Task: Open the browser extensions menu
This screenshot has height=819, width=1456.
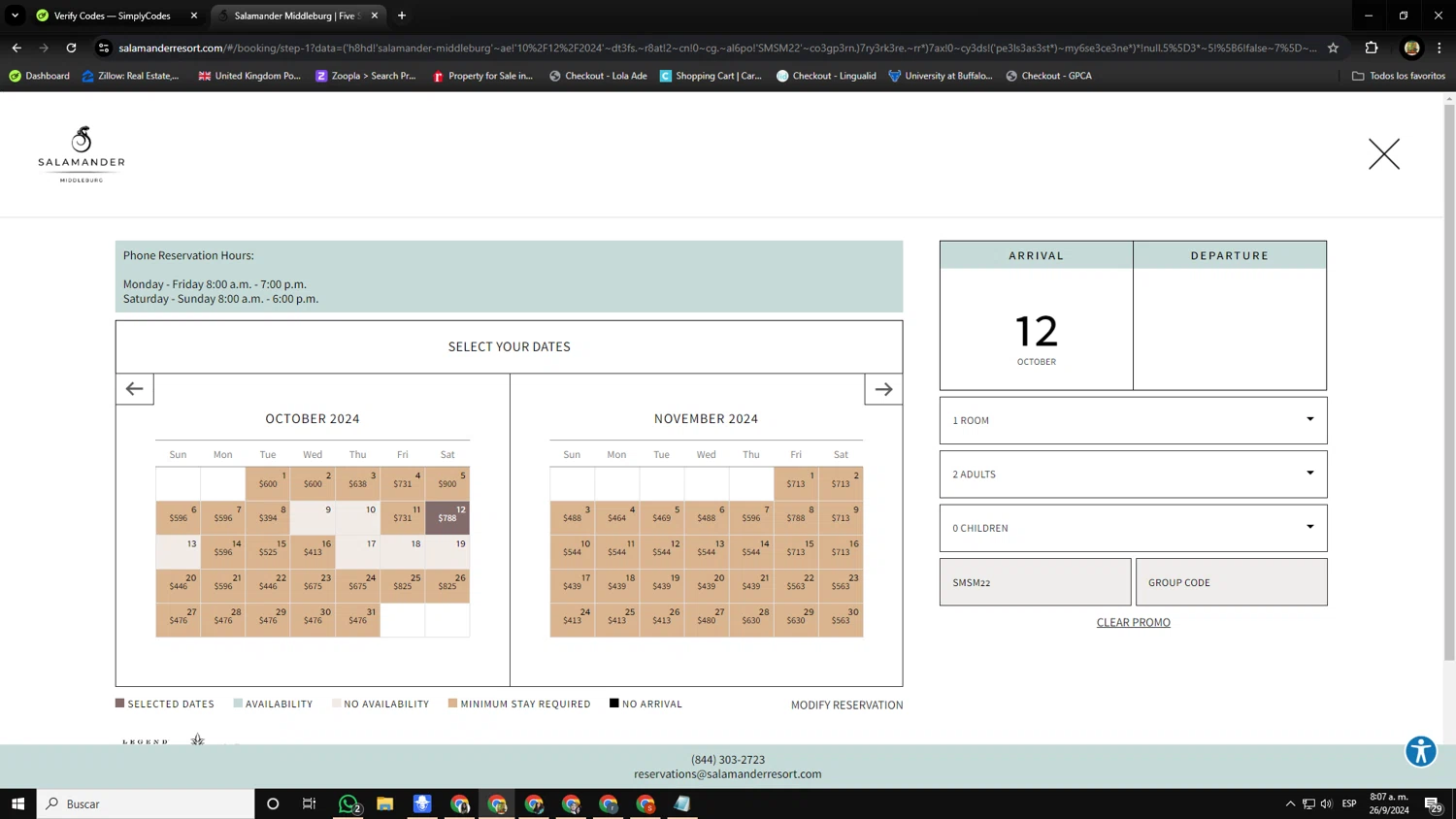Action: [x=1372, y=48]
